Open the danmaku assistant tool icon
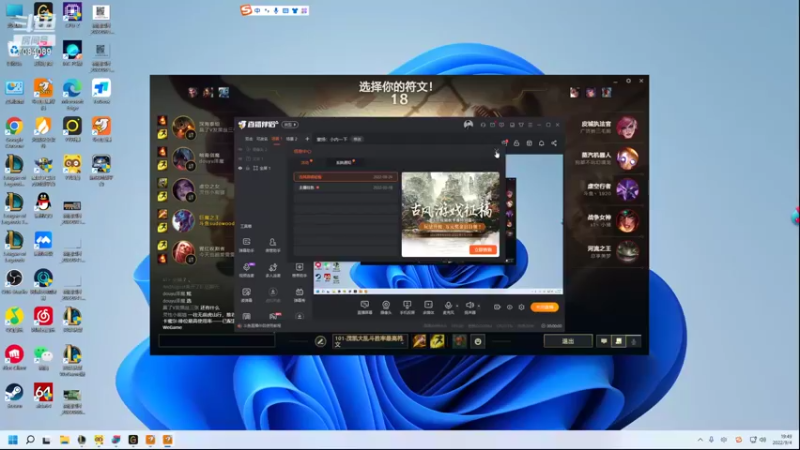 [x=246, y=244]
